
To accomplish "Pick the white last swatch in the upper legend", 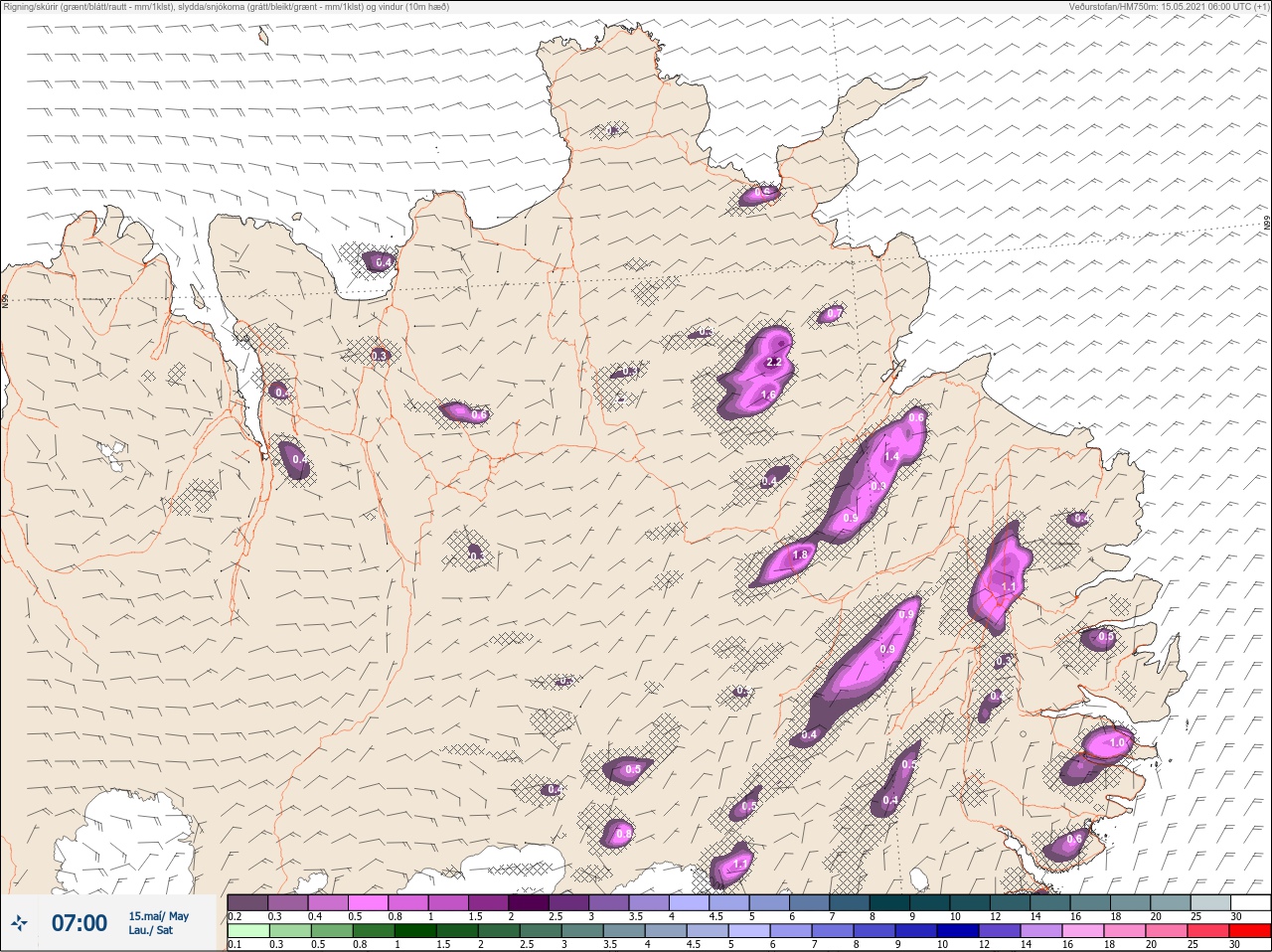I will pos(1250,902).
